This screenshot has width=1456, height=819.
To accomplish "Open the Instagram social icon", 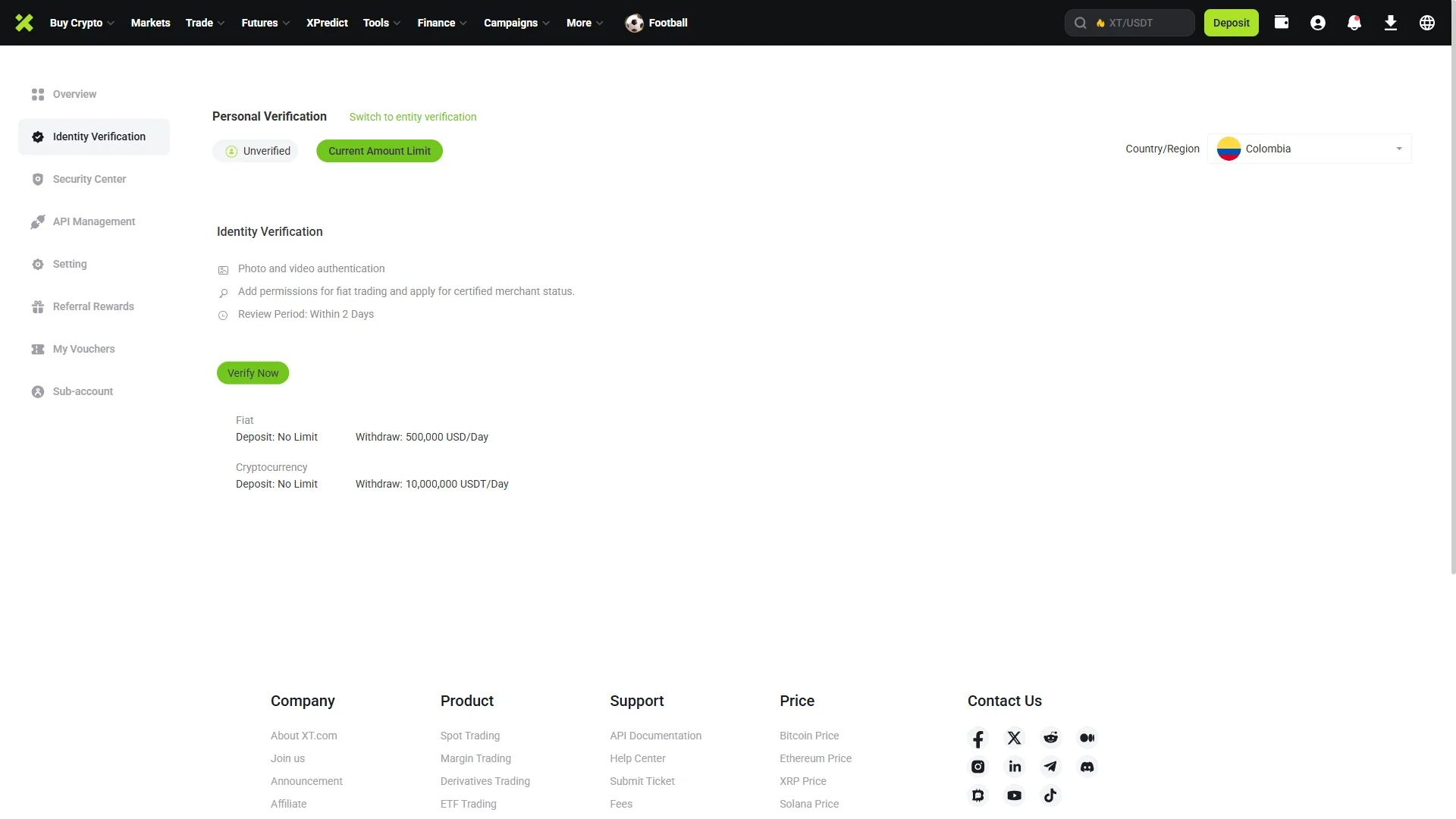I will (978, 767).
